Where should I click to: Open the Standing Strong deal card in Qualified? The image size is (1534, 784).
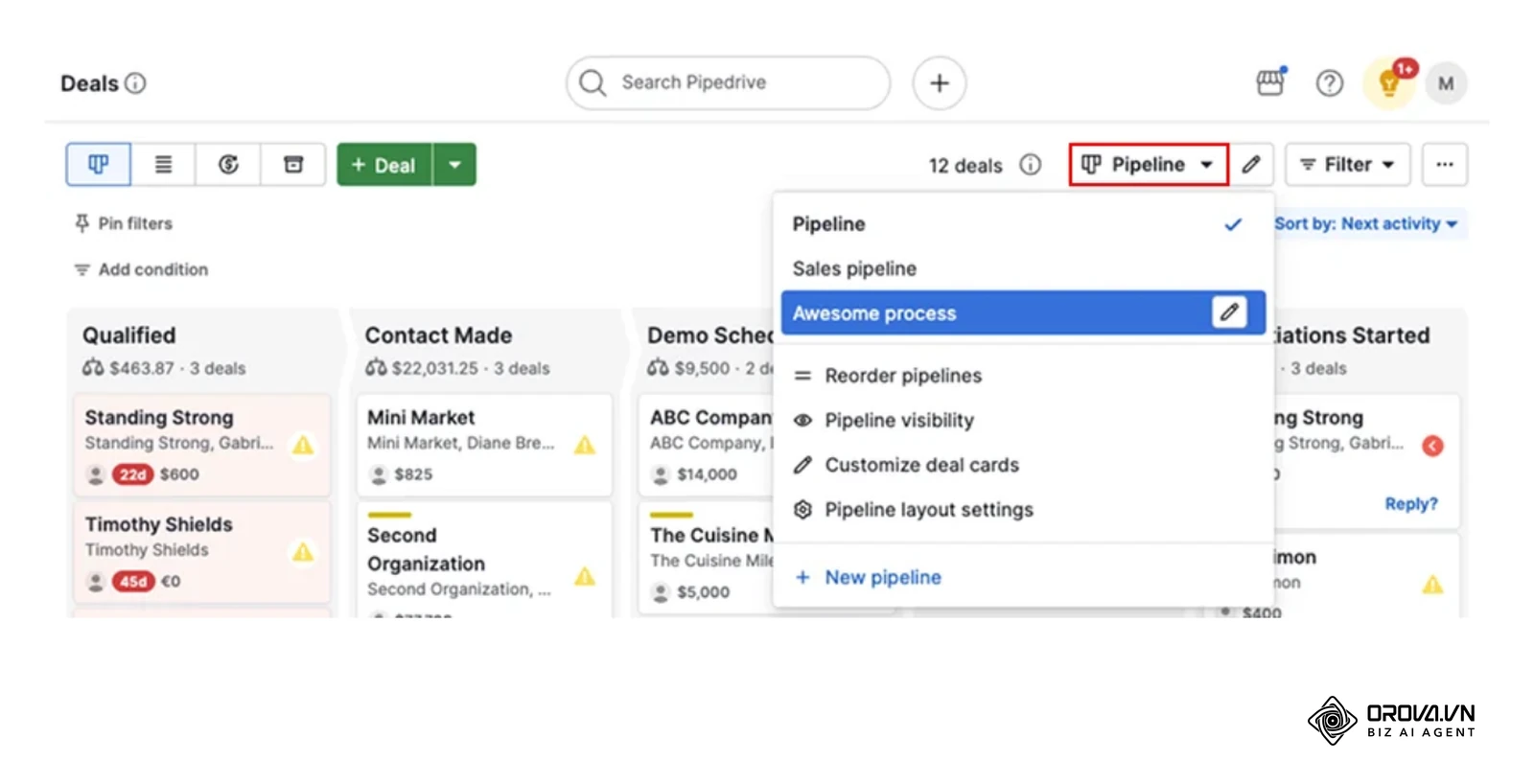(x=202, y=445)
